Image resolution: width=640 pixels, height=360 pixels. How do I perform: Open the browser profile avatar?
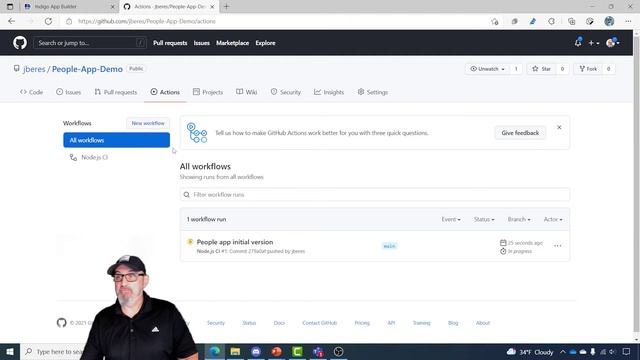pos(609,21)
